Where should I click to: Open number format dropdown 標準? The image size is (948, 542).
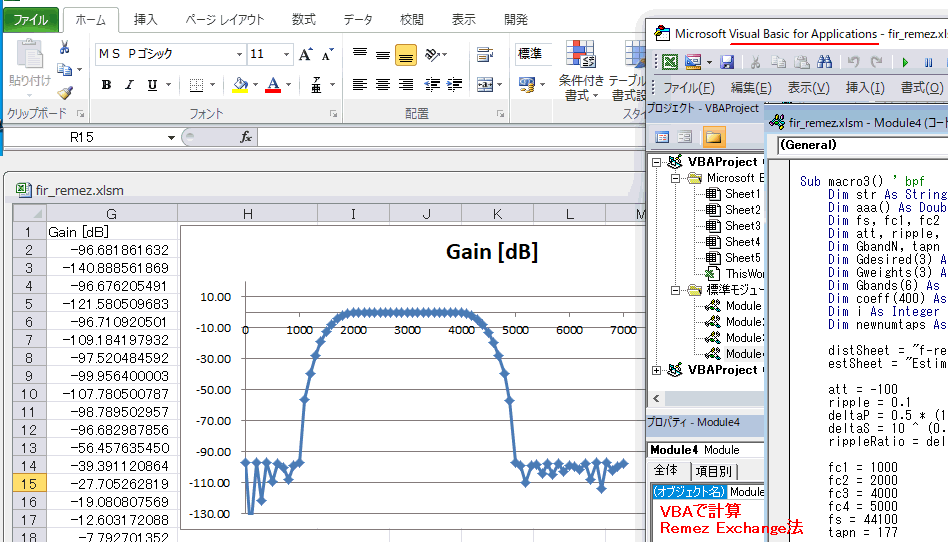coord(533,54)
